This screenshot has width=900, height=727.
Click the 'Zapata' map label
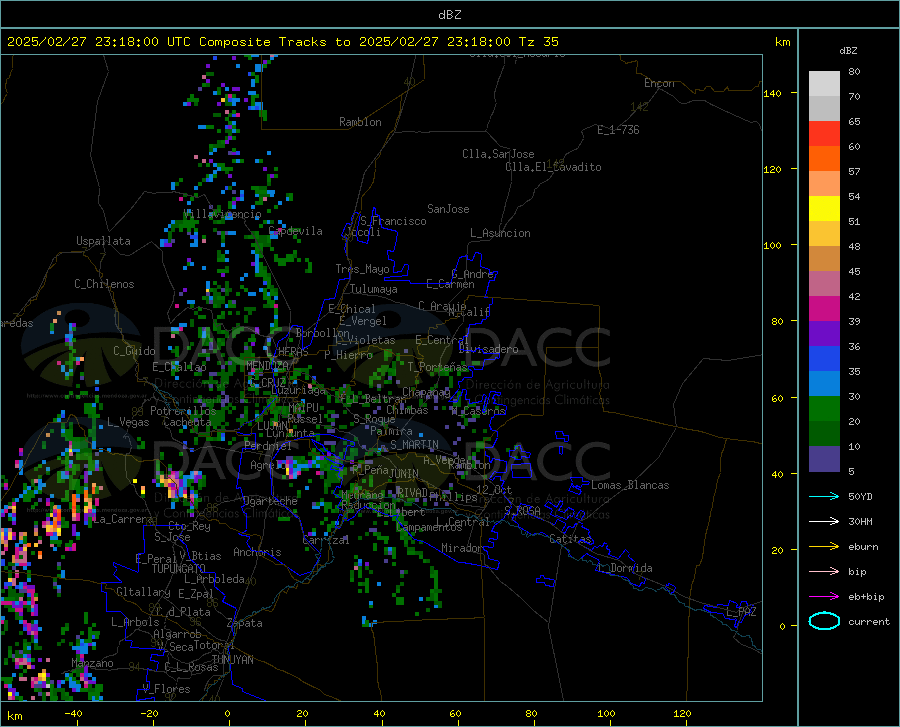[245, 623]
